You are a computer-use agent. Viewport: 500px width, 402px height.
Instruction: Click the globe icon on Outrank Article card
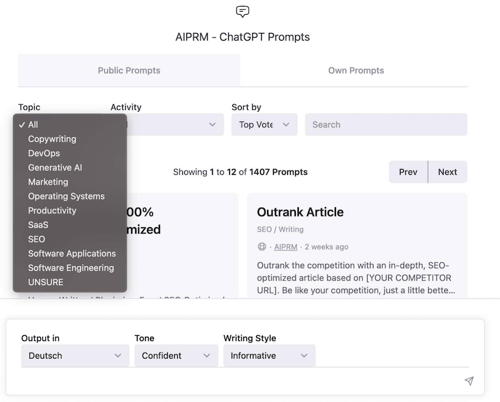point(262,247)
